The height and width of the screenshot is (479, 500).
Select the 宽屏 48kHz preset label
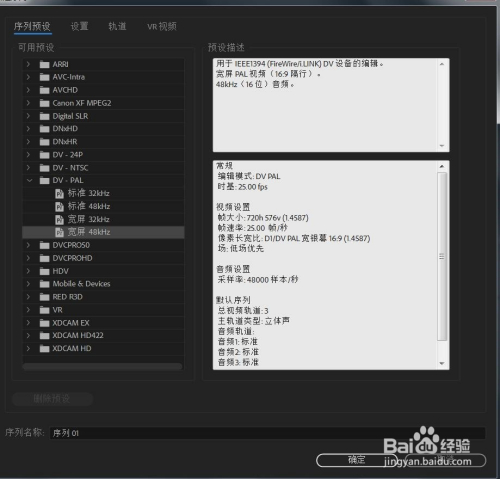pyautogui.click(x=89, y=232)
